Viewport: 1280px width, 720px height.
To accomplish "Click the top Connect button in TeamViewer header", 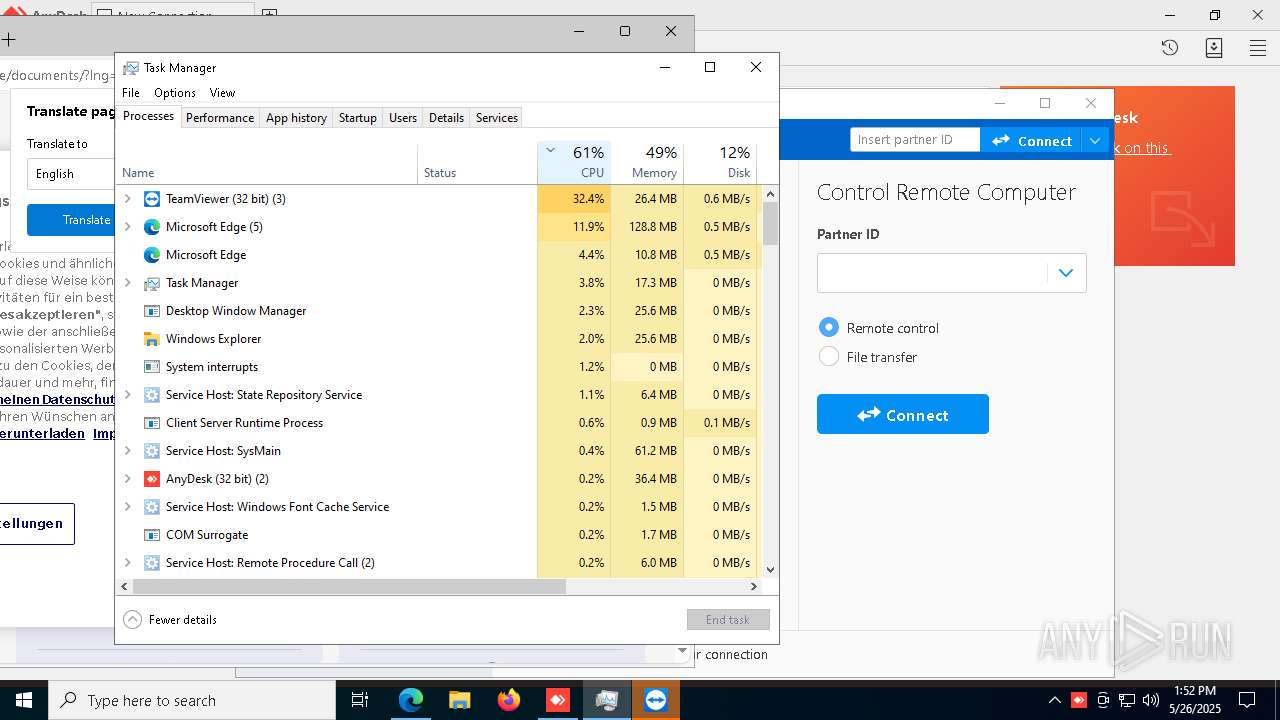I will [x=1032, y=141].
